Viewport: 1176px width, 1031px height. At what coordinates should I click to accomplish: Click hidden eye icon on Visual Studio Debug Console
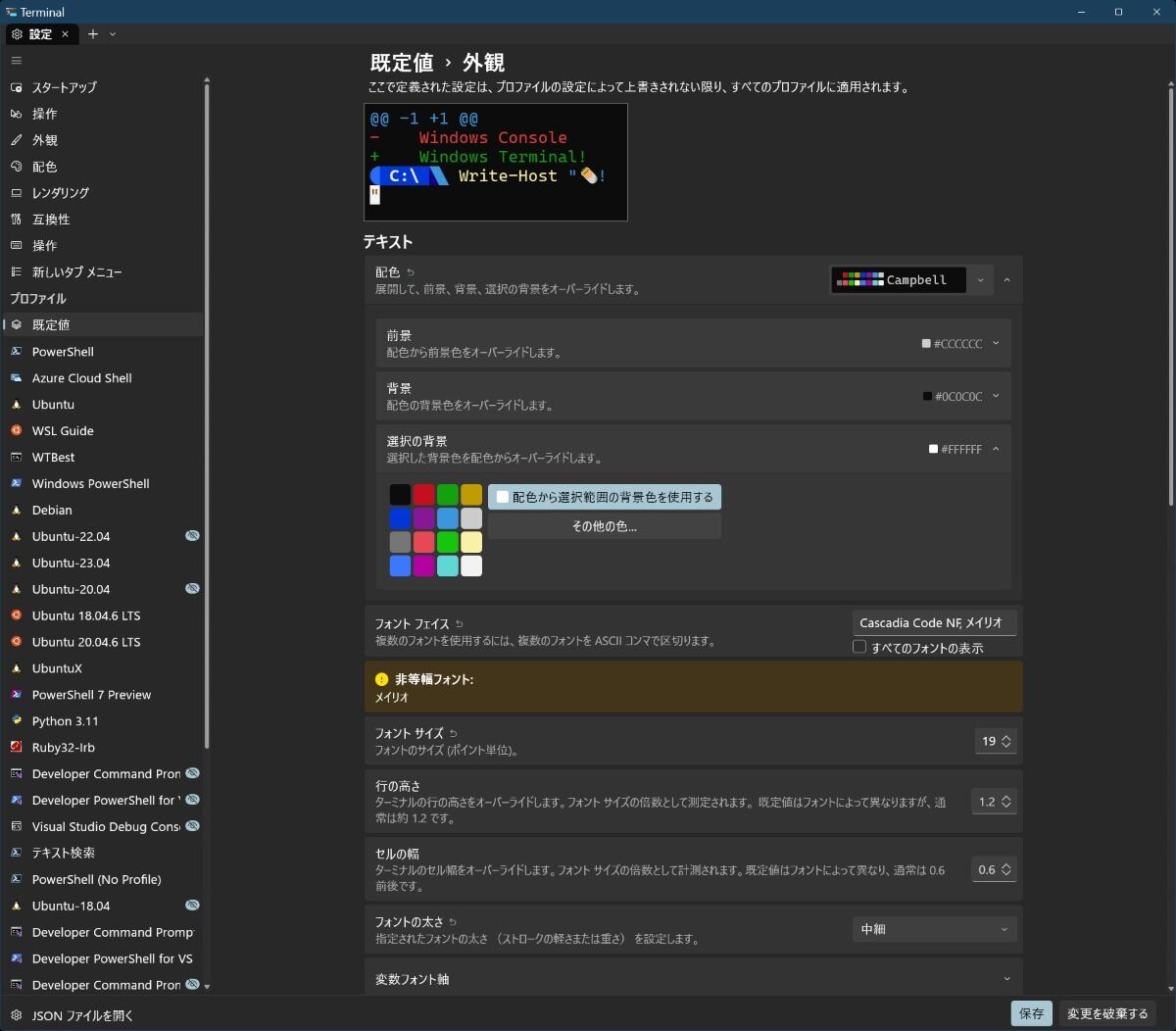192,826
